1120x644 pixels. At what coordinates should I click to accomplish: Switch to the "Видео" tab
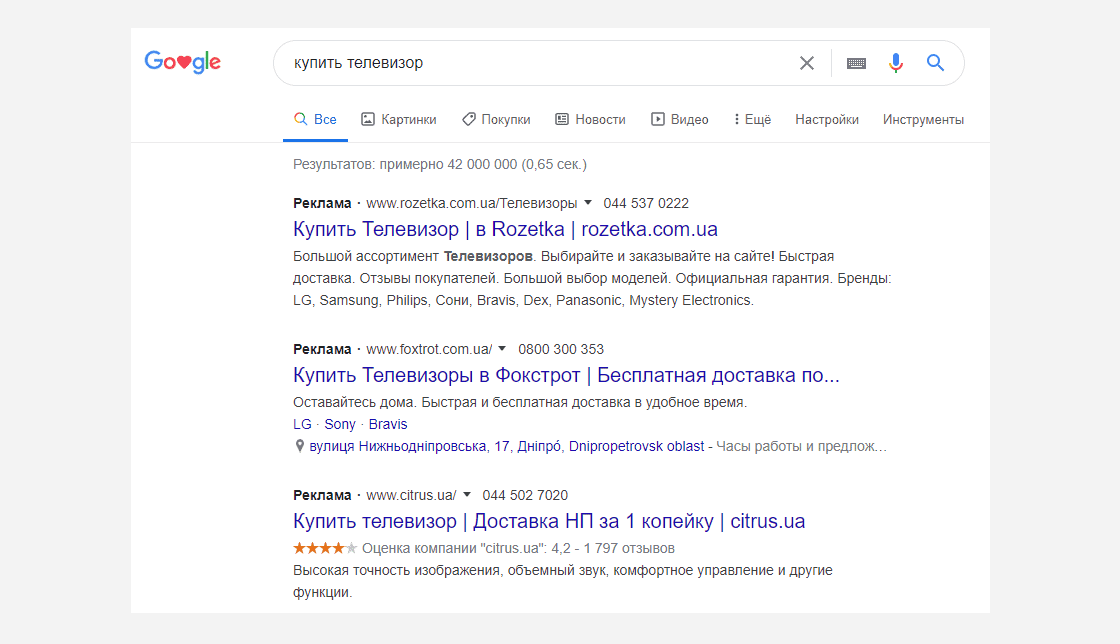pyautogui.click(x=679, y=119)
